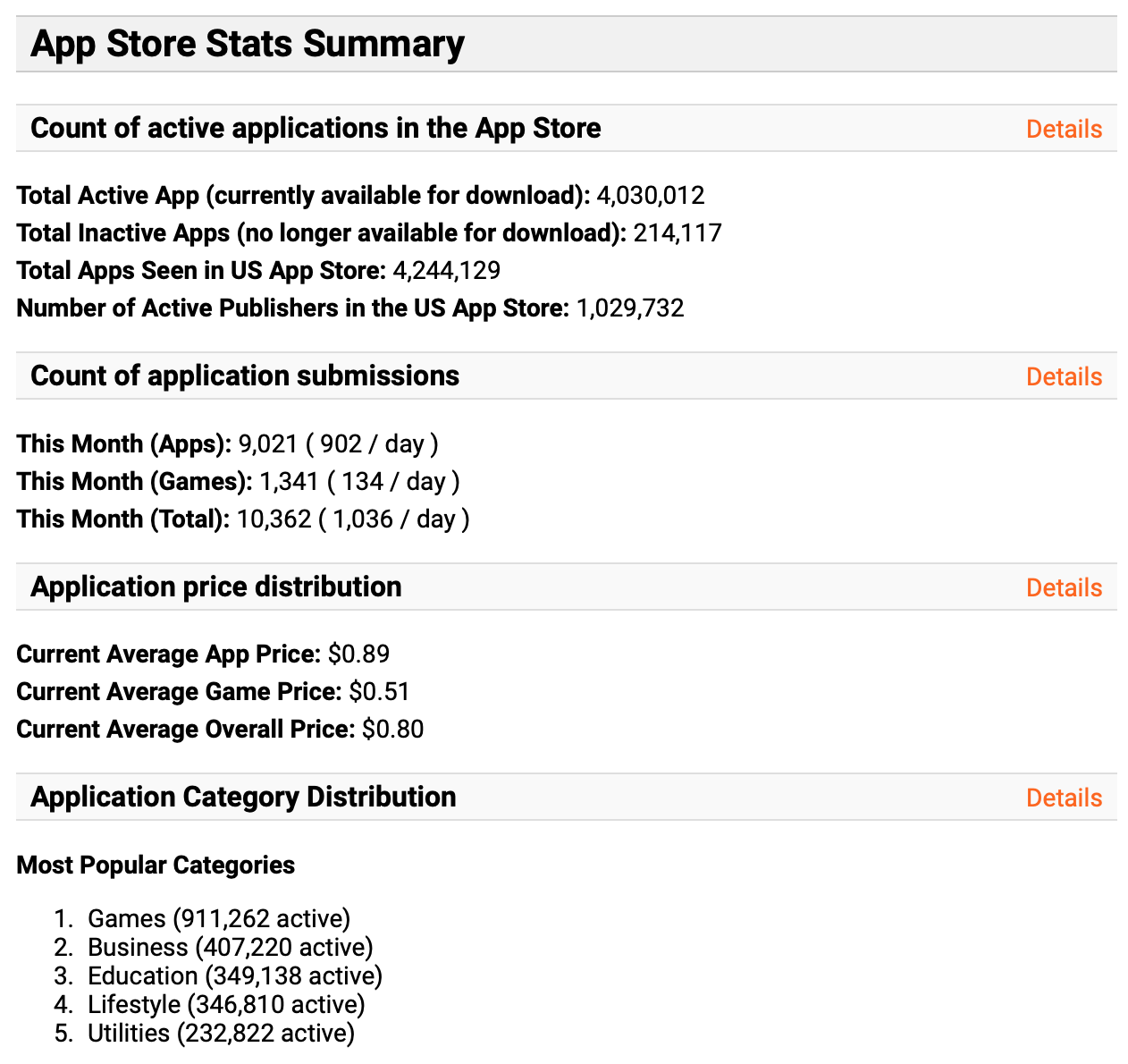The height and width of the screenshot is (1064, 1128).
Task: Click 'This Month (Total)' label
Action: click(x=123, y=519)
